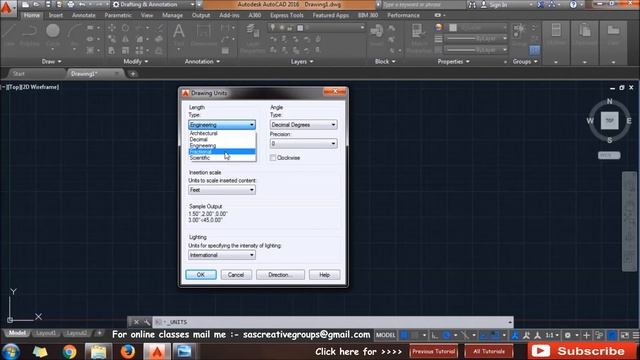The image size is (640, 360).
Task: Switch to the Model layout tab
Action: coord(17,333)
